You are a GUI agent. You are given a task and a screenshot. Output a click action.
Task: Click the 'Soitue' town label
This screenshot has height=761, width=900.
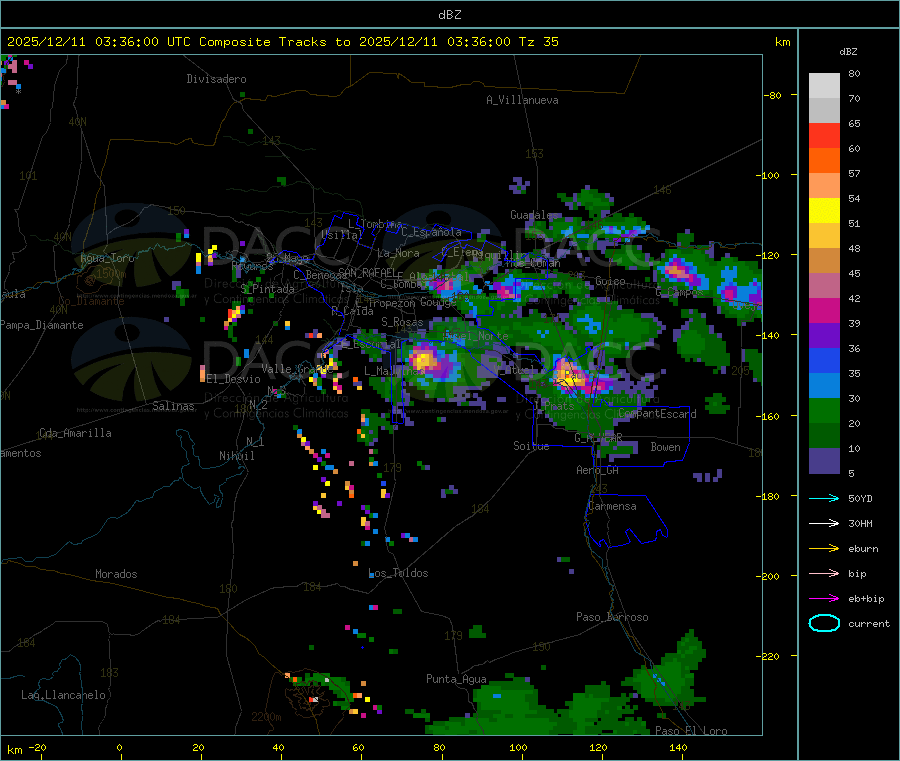coord(531,446)
